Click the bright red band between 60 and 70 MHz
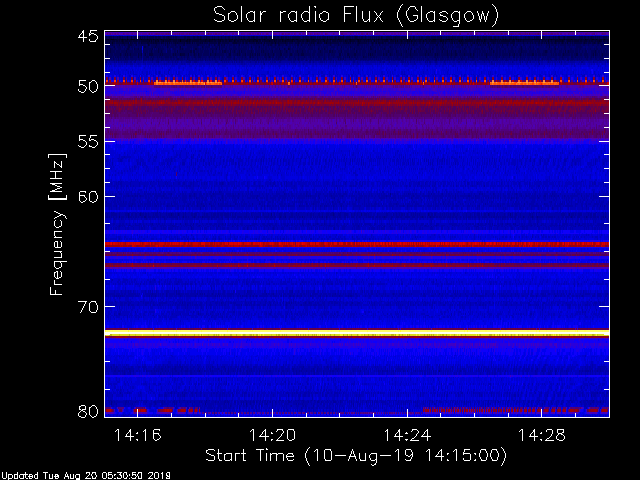Viewport: 640px width, 480px height. [x=357, y=244]
